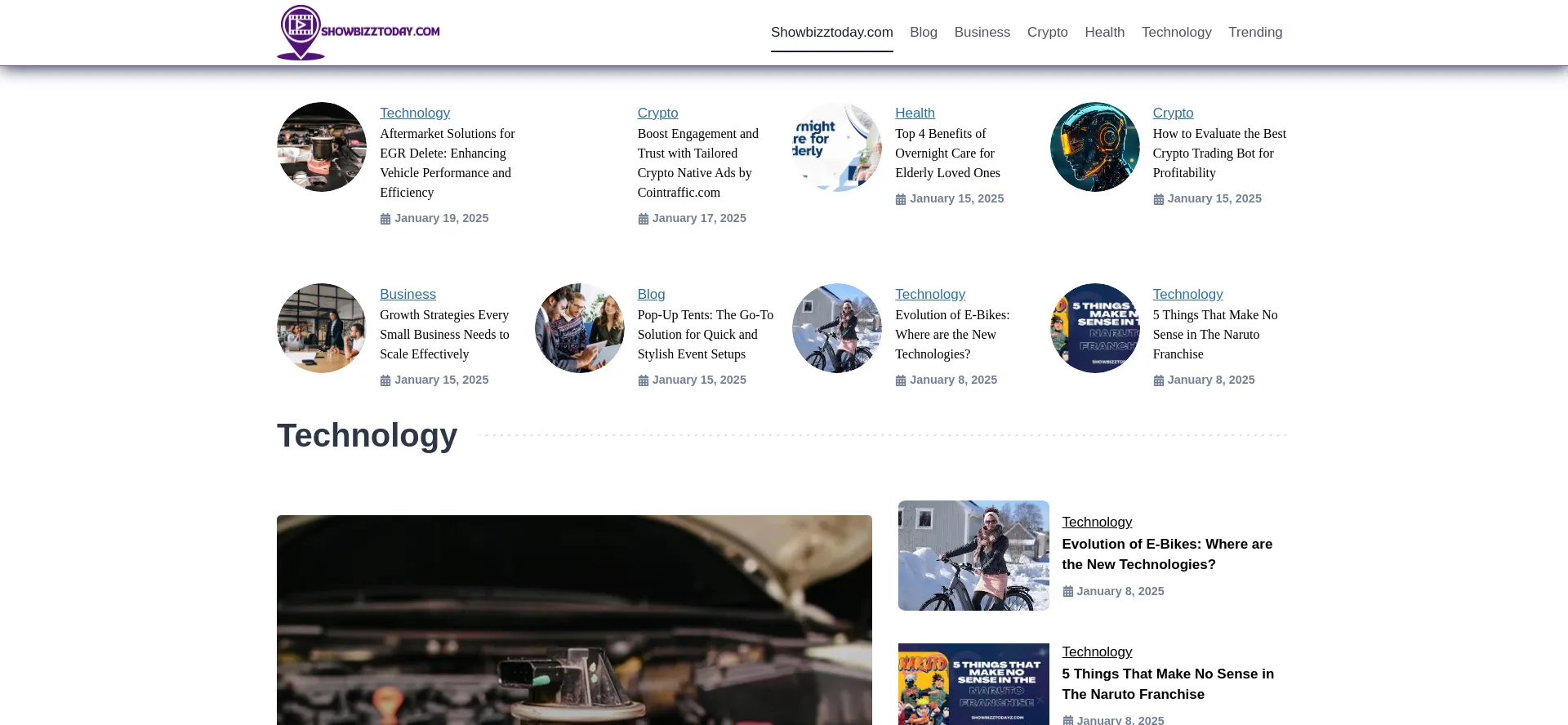Click the ShowbizzToday.com logo
This screenshot has height=725, width=1568.
359,33
